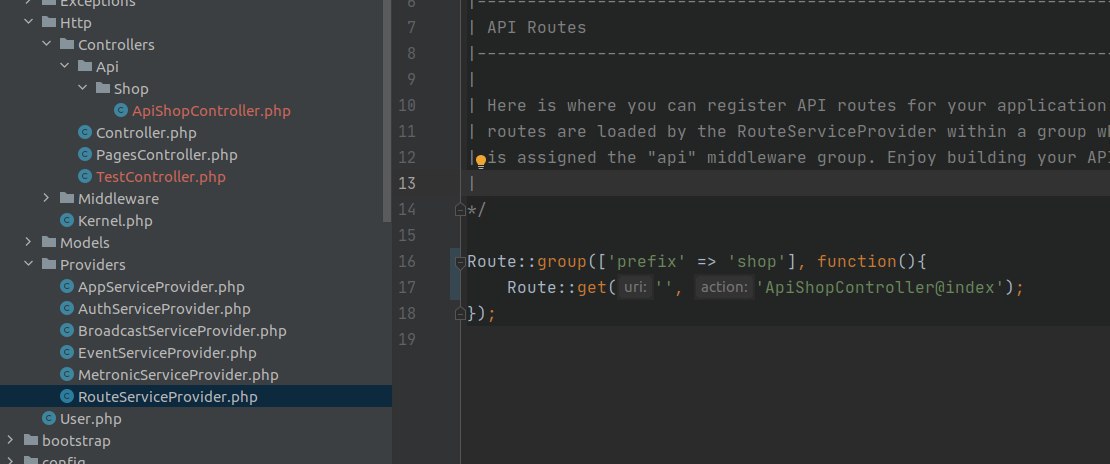
Task: Click PHP class icon of BroadcastServiceProvider.php
Action: [x=67, y=330]
